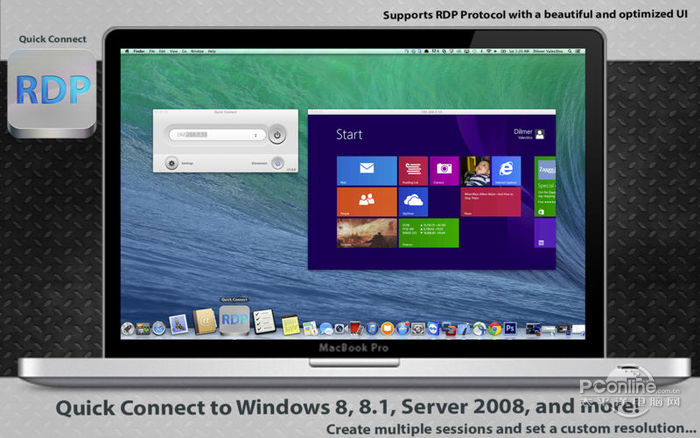Open Photo Booth red curtain icon in Dock
This screenshot has width=700, height=438.
click(x=356, y=329)
